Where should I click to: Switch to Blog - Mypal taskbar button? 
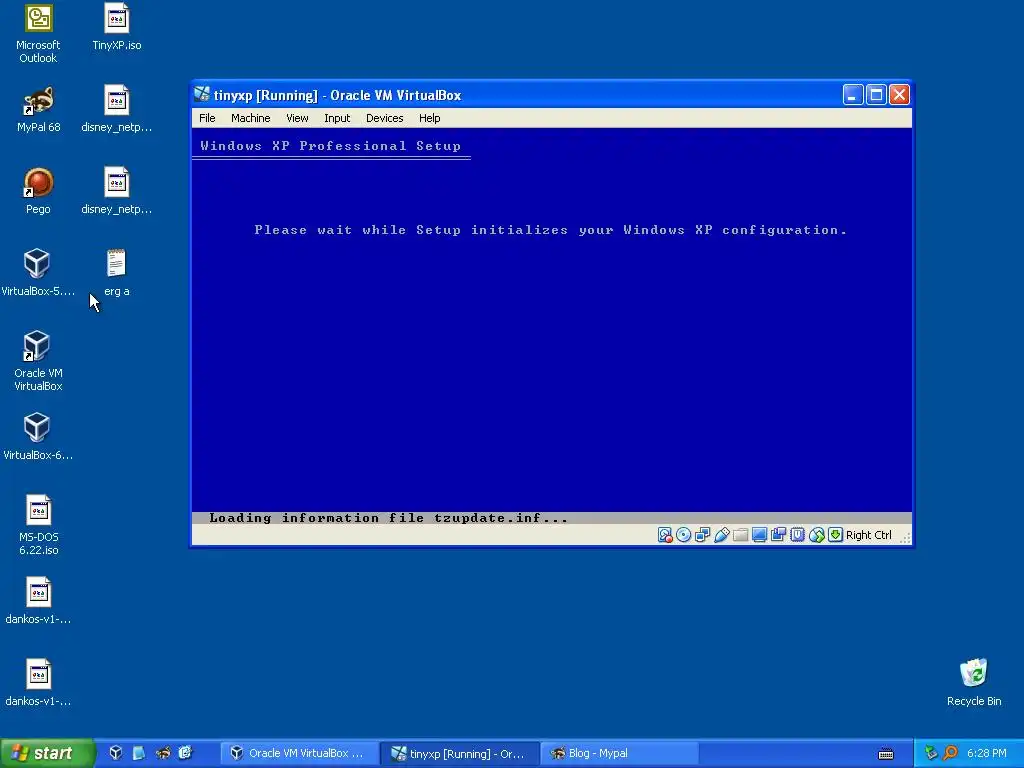[x=620, y=753]
